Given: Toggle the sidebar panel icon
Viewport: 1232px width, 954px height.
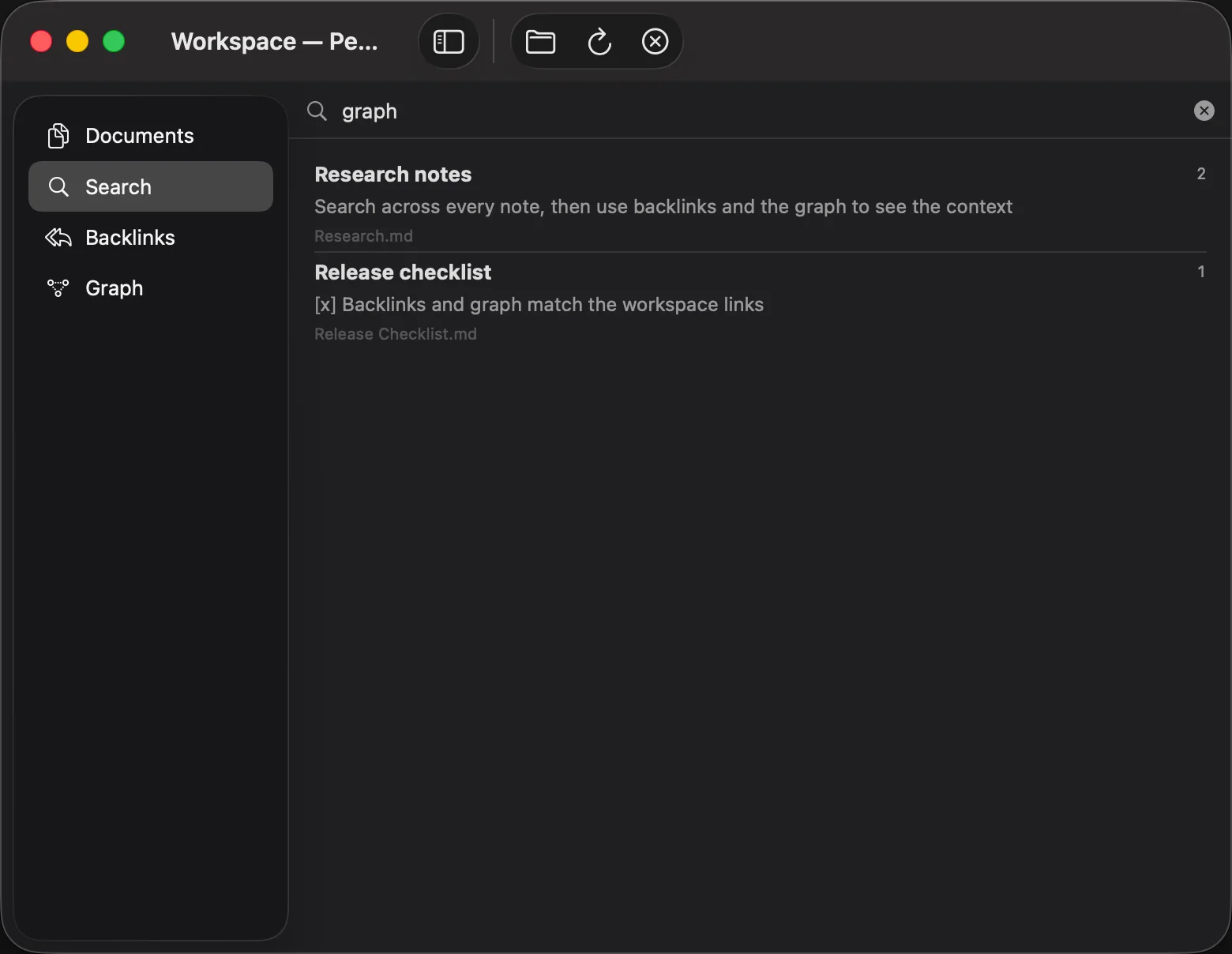Looking at the screenshot, I should pyautogui.click(x=449, y=41).
